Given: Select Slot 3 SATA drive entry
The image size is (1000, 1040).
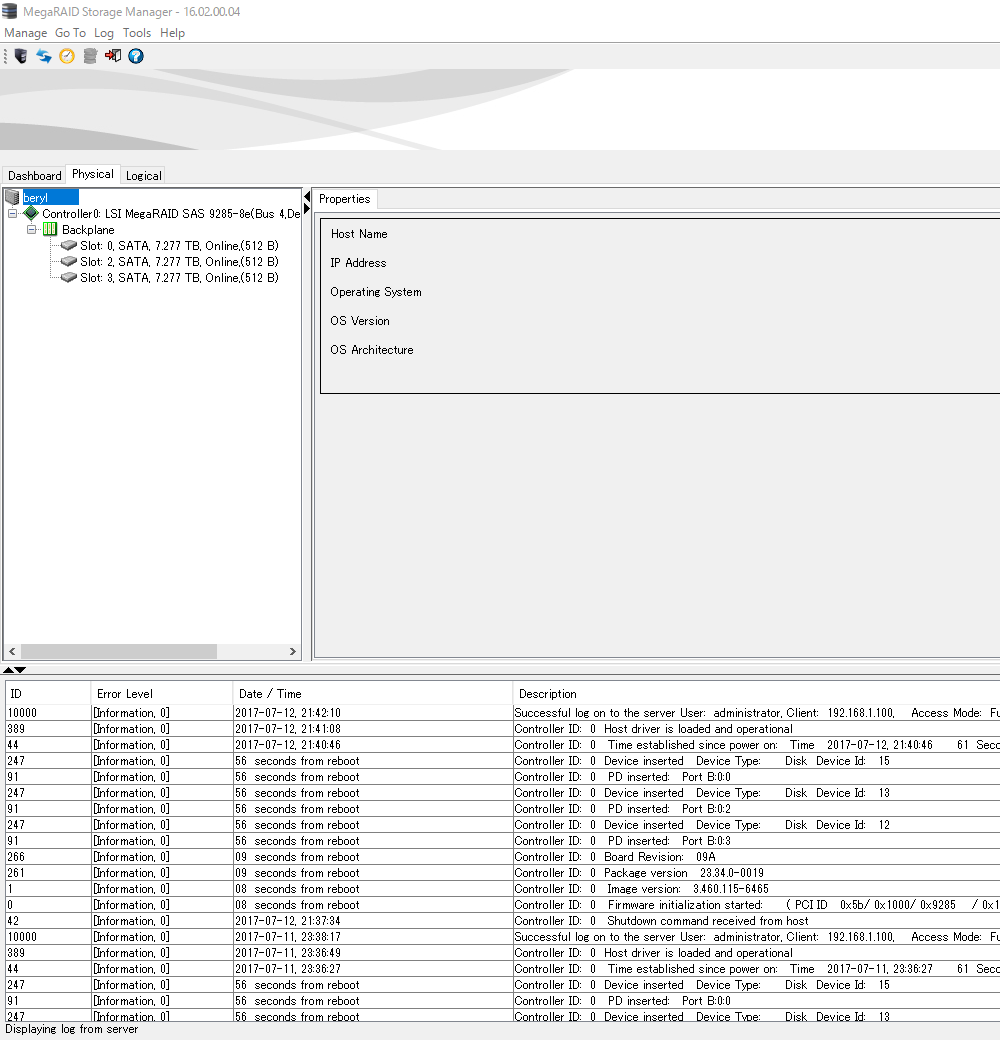Looking at the screenshot, I should 179,277.
